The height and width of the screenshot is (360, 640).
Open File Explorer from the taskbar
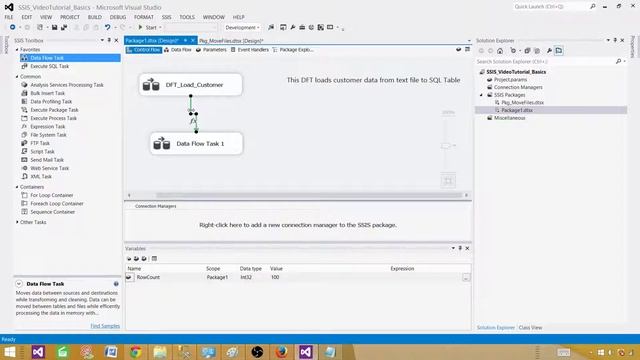(160, 352)
